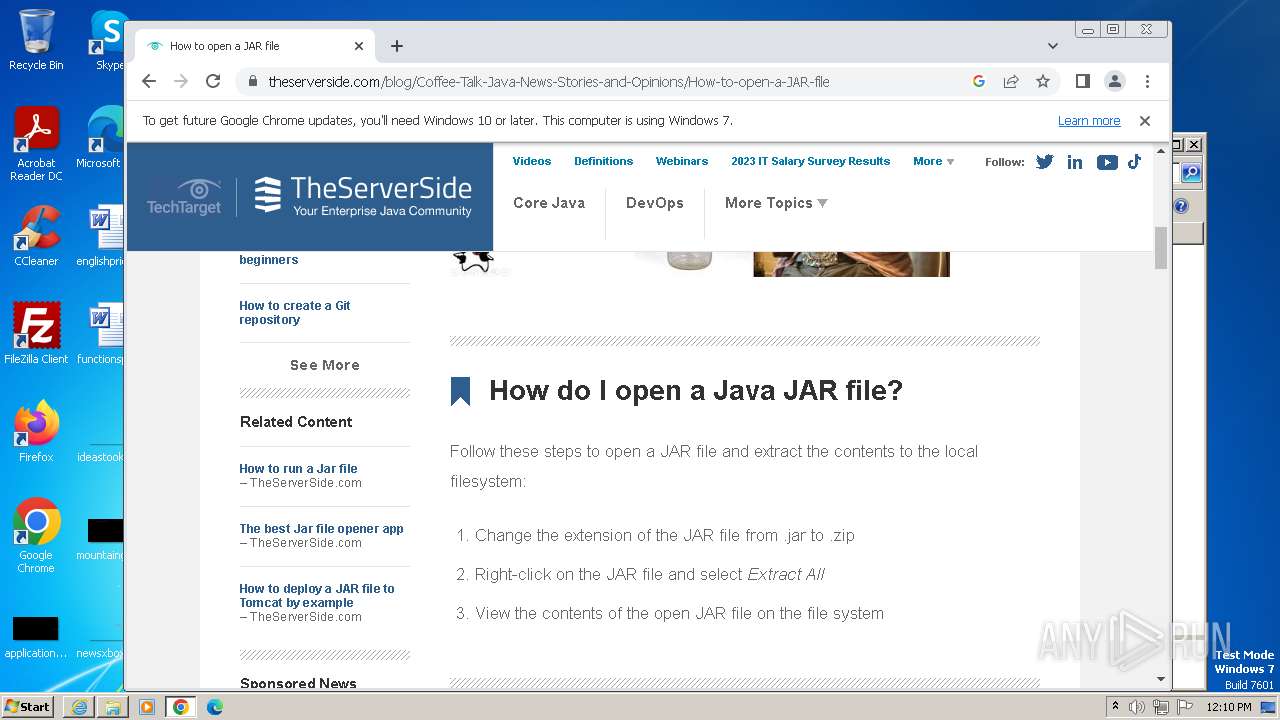Image resolution: width=1280 pixels, height=720 pixels.
Task: Click the See More button
Action: pyautogui.click(x=325, y=365)
